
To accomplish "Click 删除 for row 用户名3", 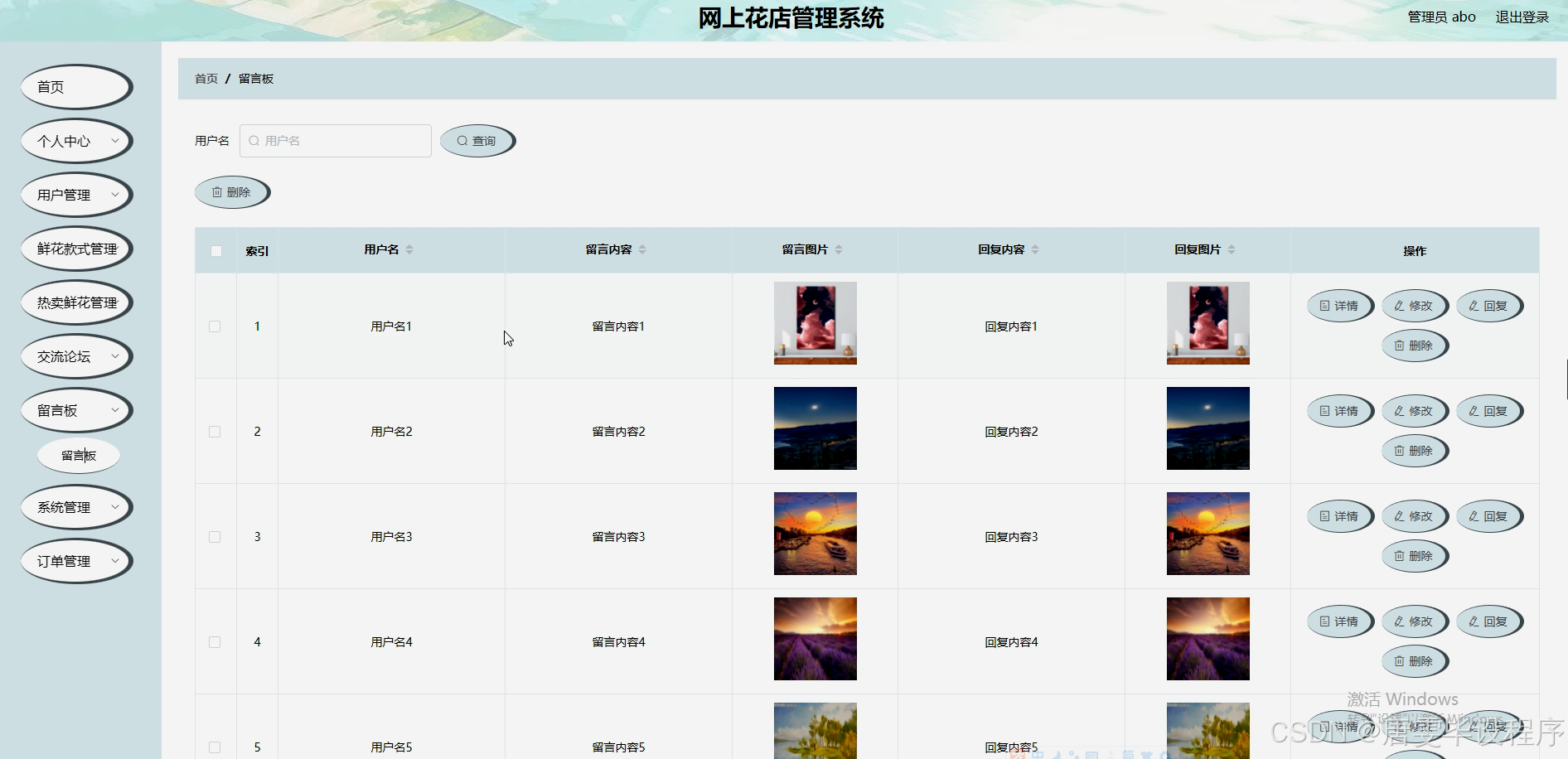I will coord(1415,556).
